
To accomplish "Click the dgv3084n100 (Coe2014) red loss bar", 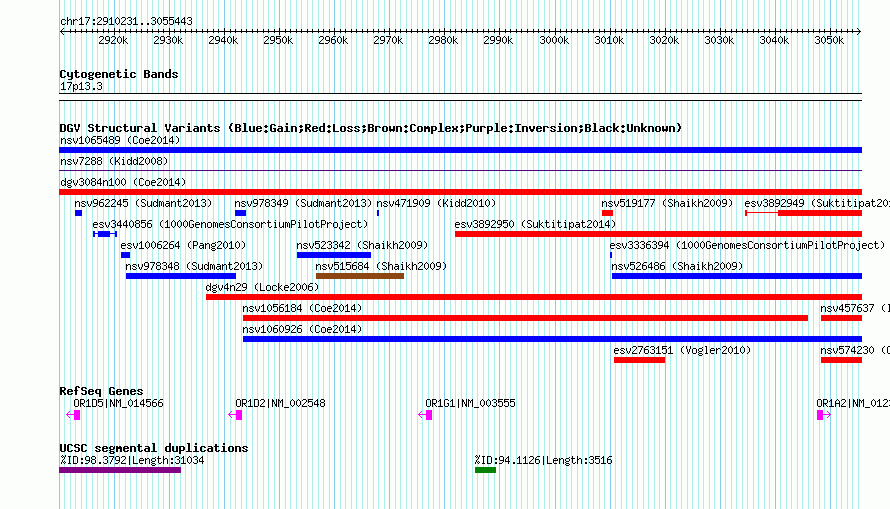I will click(x=460, y=192).
